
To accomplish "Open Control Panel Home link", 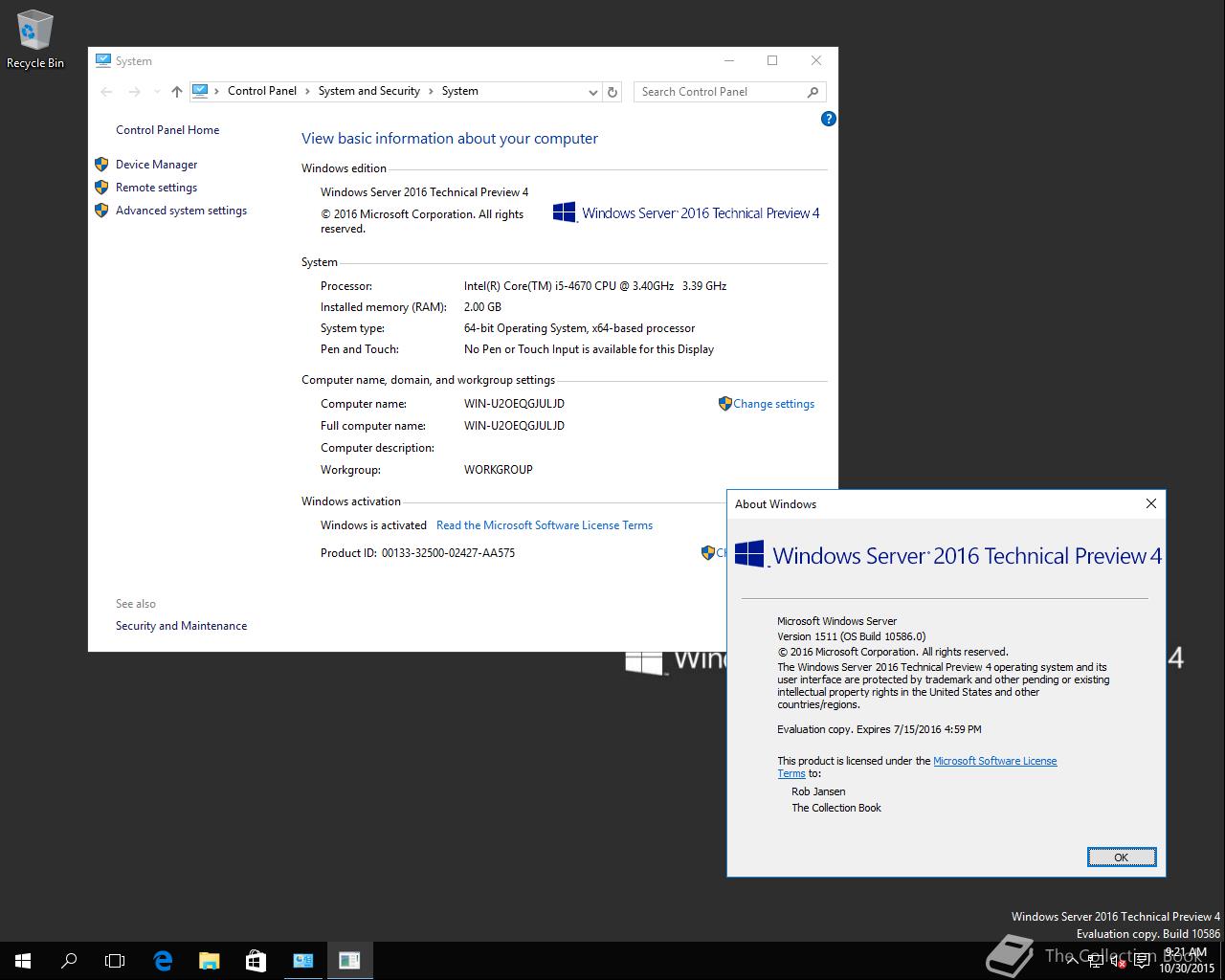I will point(167,130).
